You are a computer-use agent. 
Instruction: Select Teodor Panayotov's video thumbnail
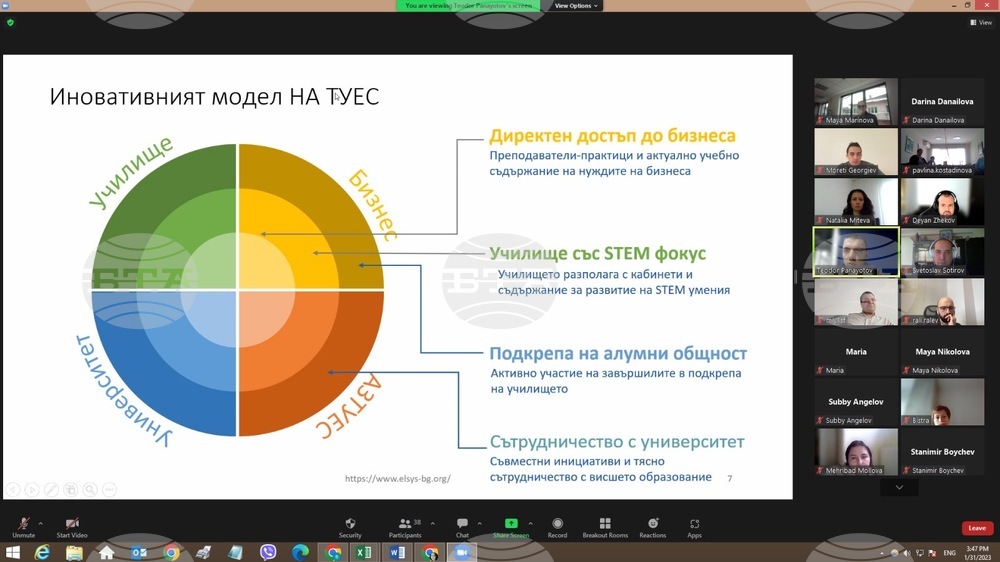[x=855, y=251]
